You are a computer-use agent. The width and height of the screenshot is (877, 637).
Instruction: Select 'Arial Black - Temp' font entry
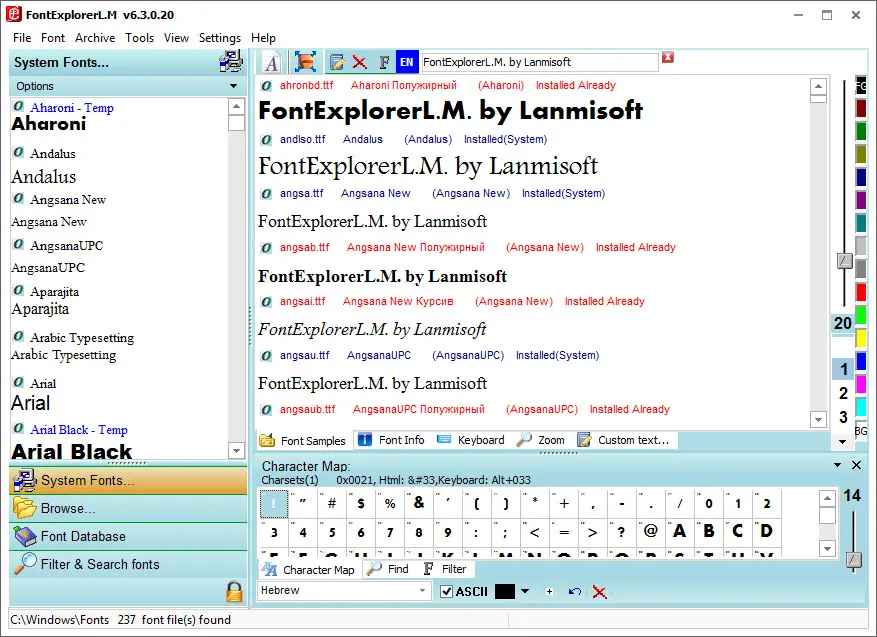tap(79, 430)
